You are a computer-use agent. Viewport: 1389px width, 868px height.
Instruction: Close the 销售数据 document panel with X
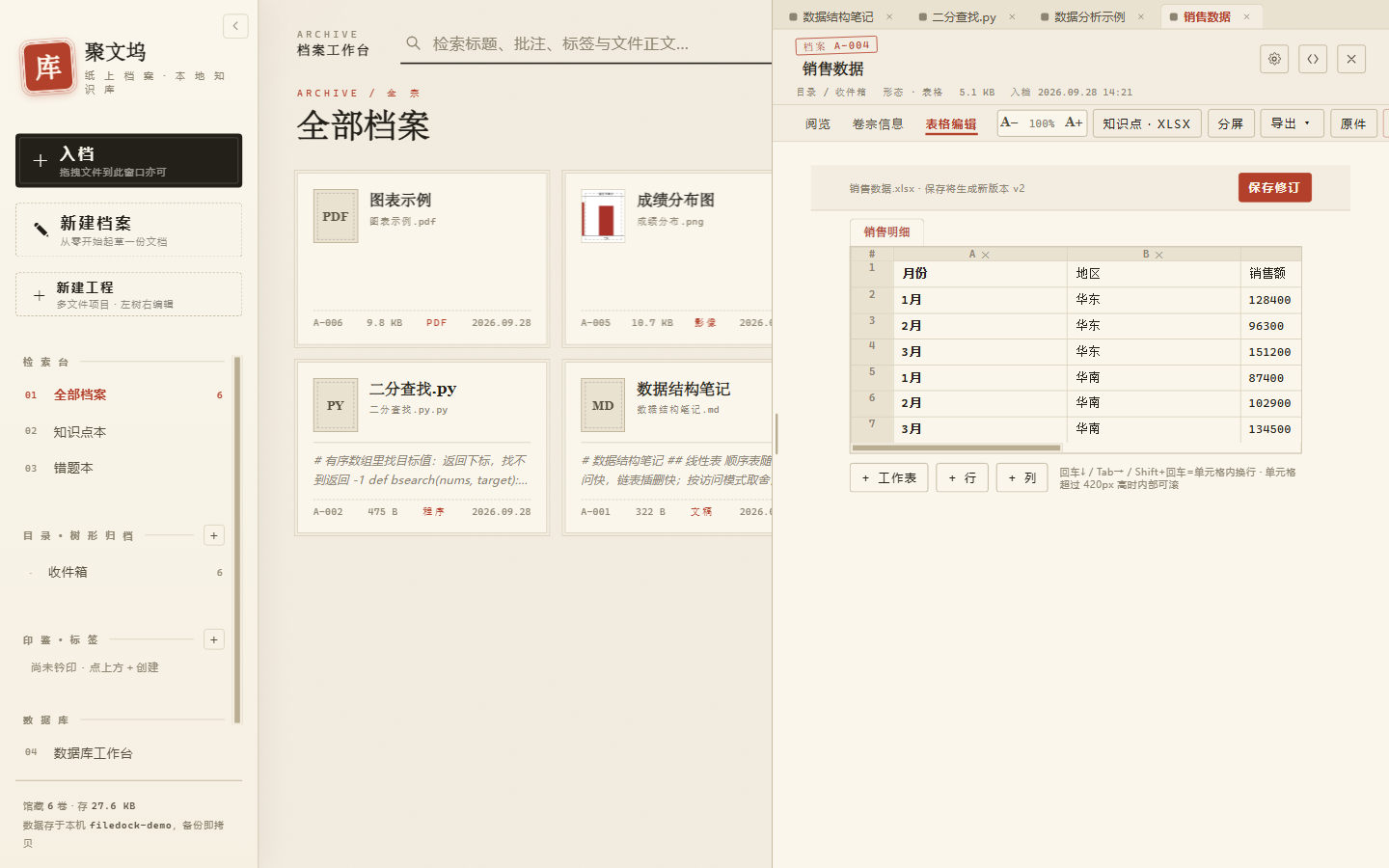(x=1351, y=59)
